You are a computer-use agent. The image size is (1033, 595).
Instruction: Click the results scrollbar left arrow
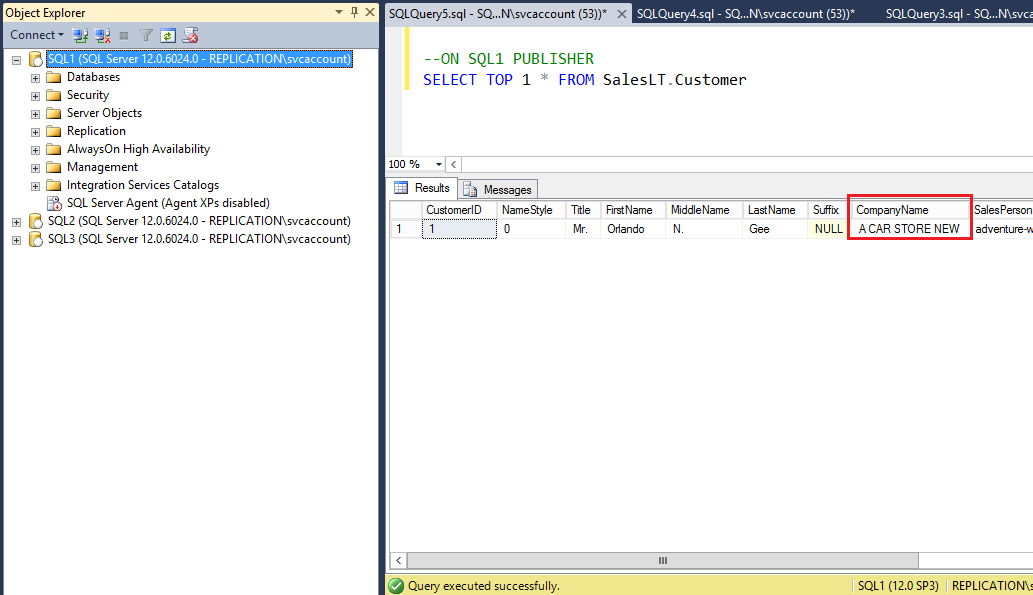coord(399,561)
